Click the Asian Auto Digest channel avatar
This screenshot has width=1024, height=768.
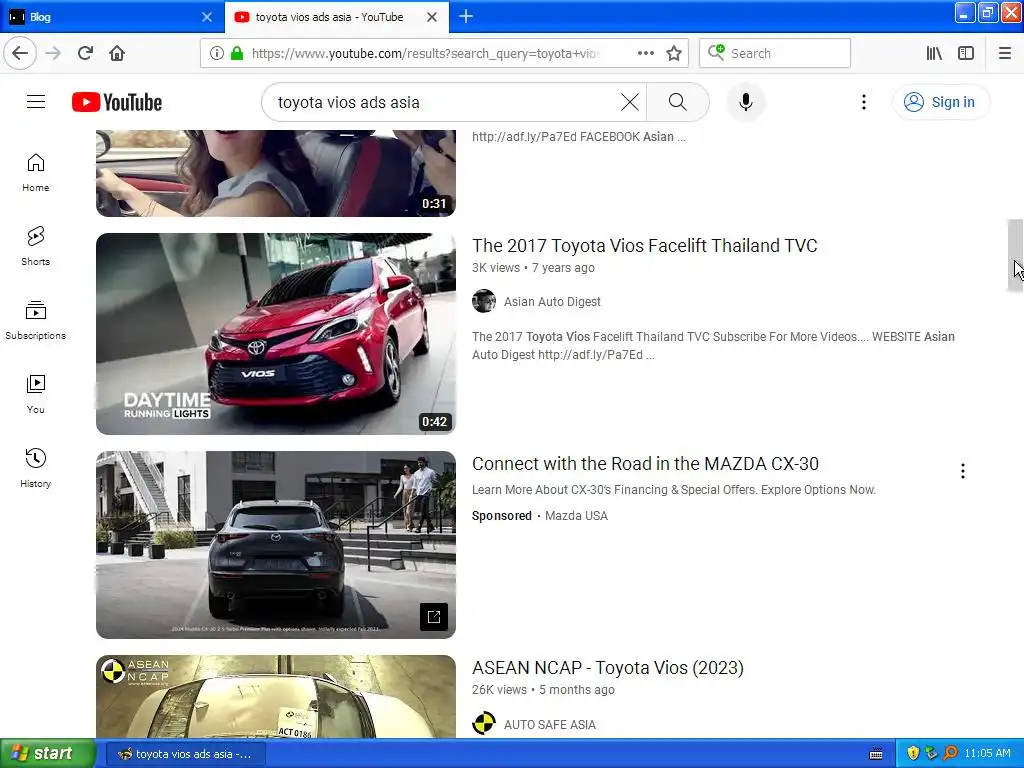pyautogui.click(x=484, y=301)
